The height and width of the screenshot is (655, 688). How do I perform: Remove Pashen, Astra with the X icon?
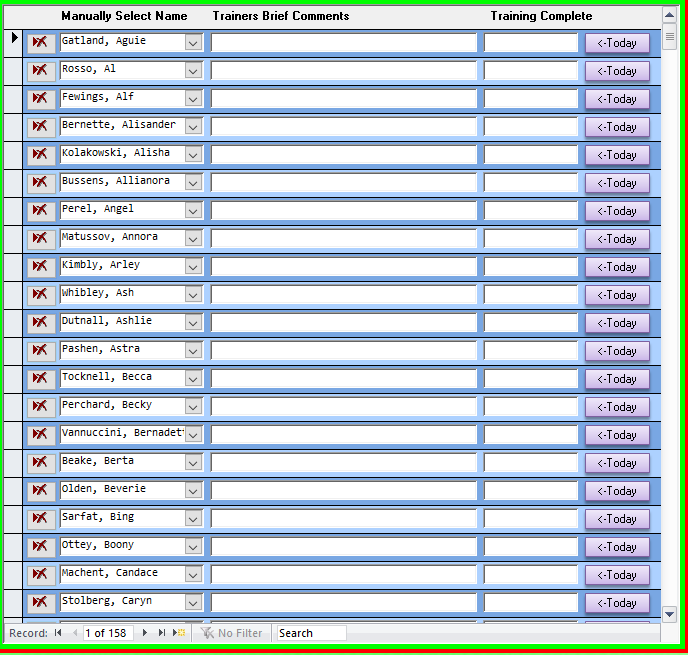pyautogui.click(x=41, y=351)
